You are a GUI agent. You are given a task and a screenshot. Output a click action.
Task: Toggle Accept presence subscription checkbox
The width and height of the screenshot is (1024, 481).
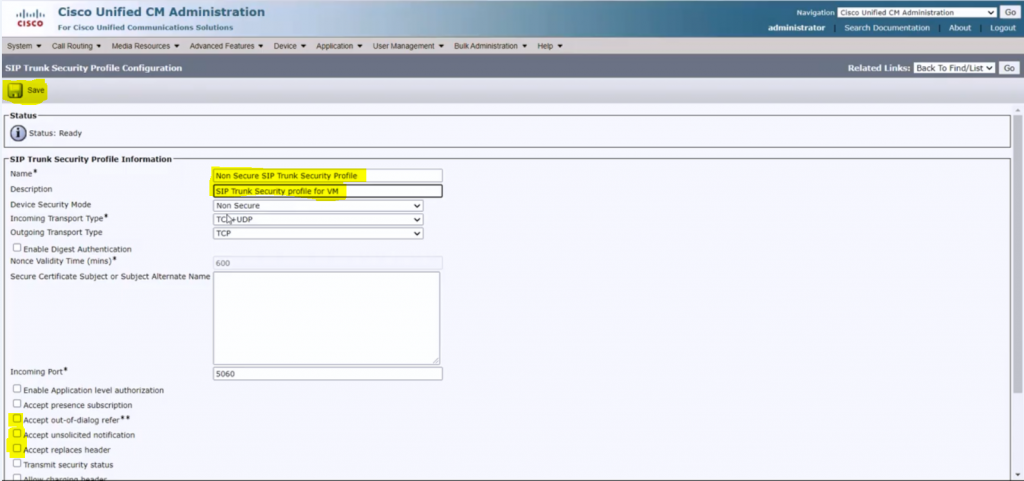coord(17,404)
